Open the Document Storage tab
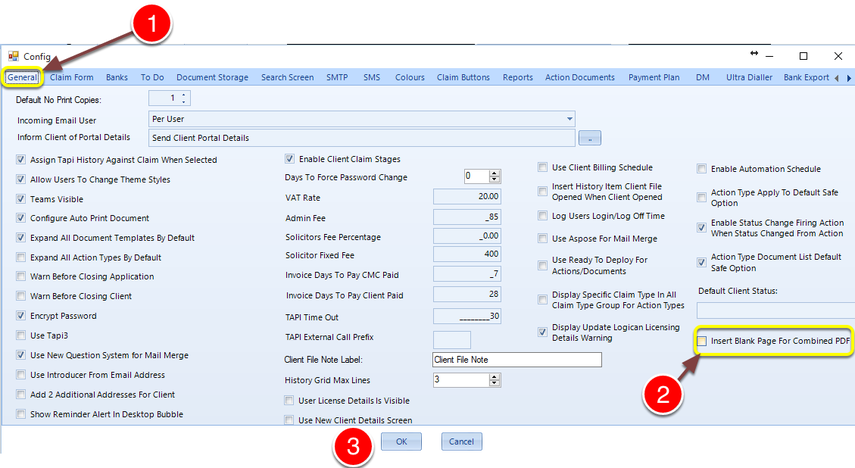The height and width of the screenshot is (468, 855). [x=212, y=77]
